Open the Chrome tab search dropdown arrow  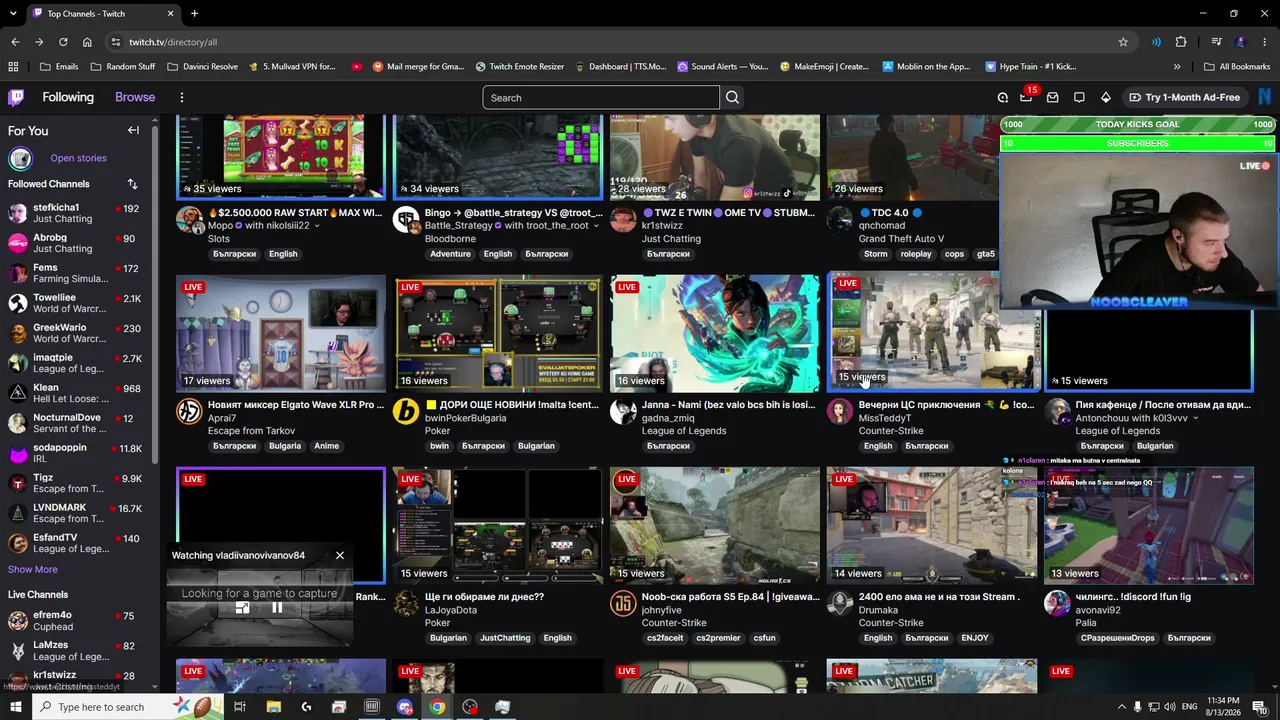13,14
